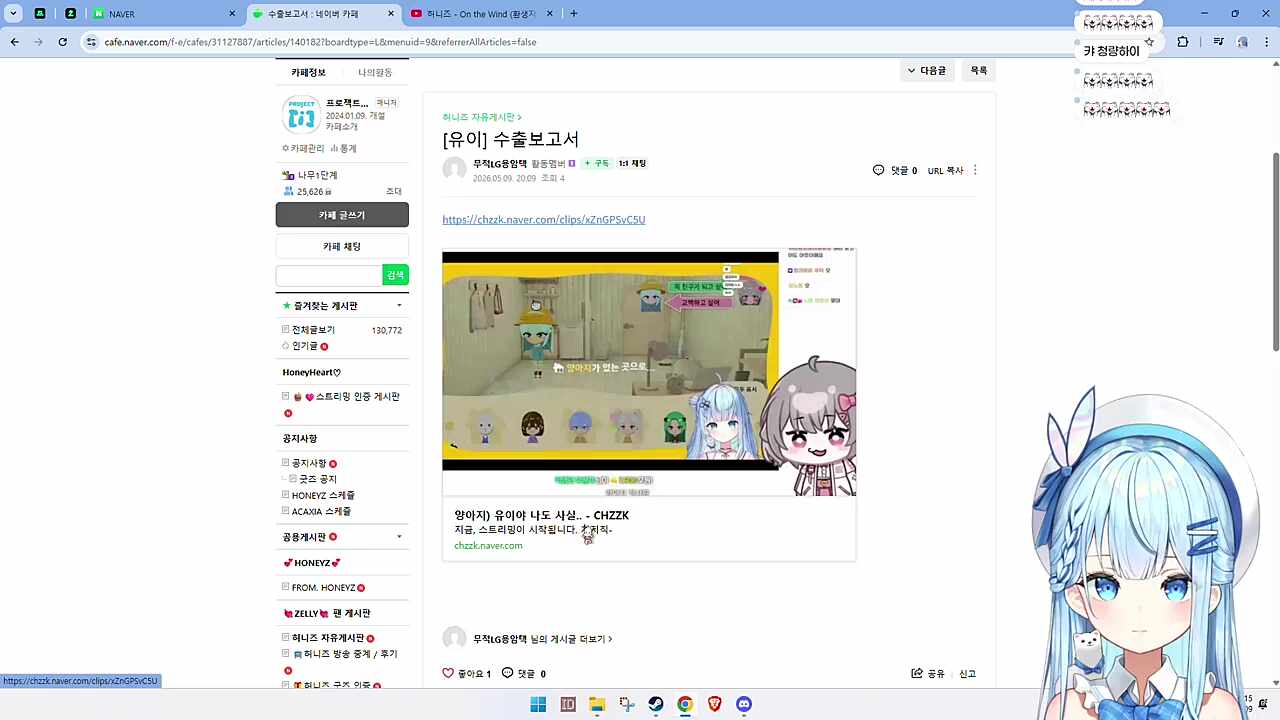Open comments via 댓글 0 icon at top
1280x720 pixels.
tap(894, 170)
